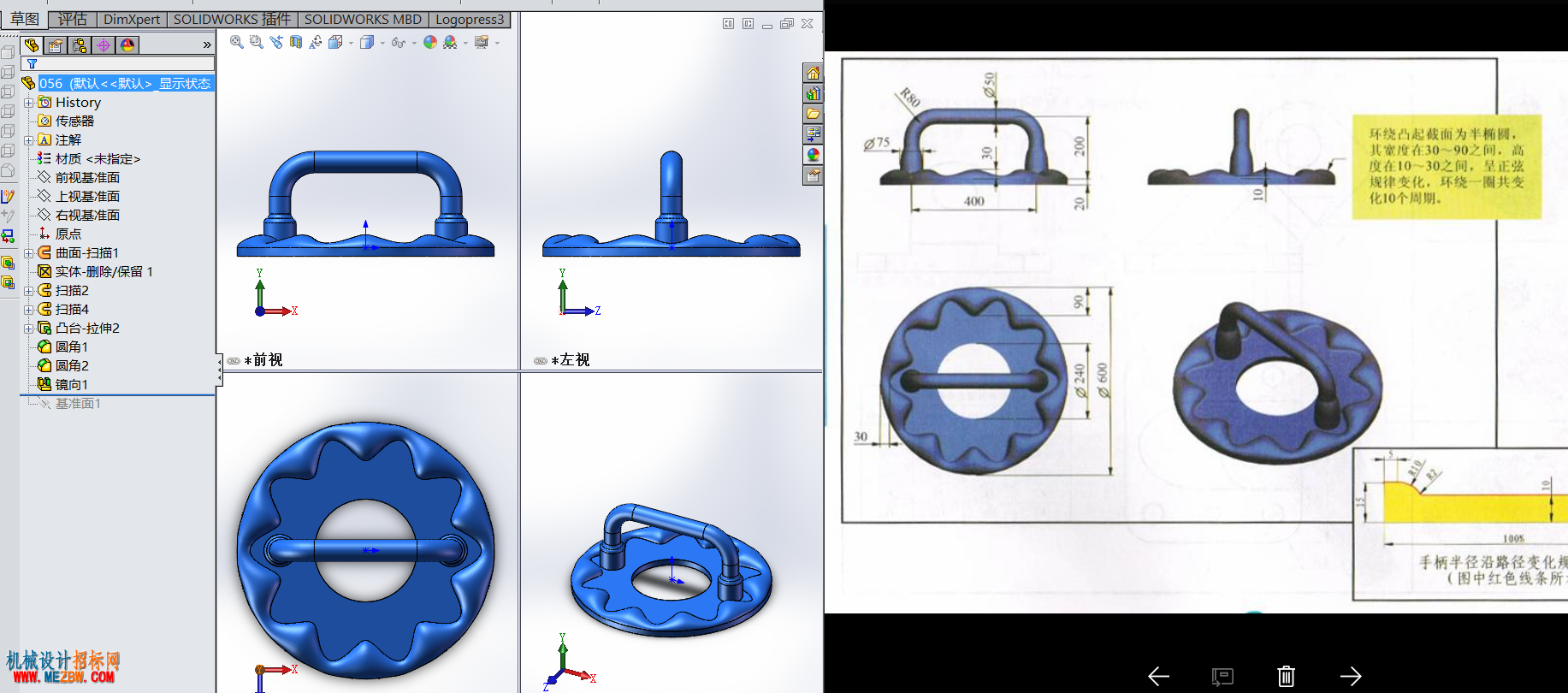Click the link views icon beside *前视
Image resolution: width=1568 pixels, height=693 pixels.
pos(234,361)
